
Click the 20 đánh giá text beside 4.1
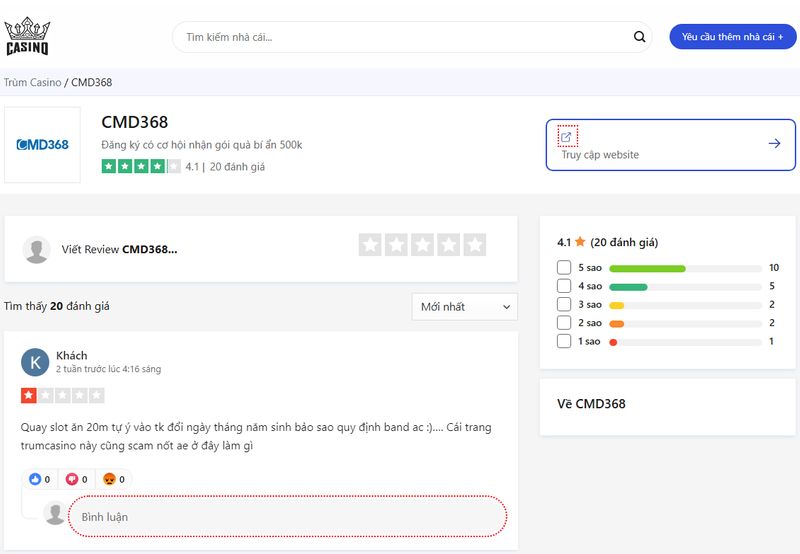237,167
